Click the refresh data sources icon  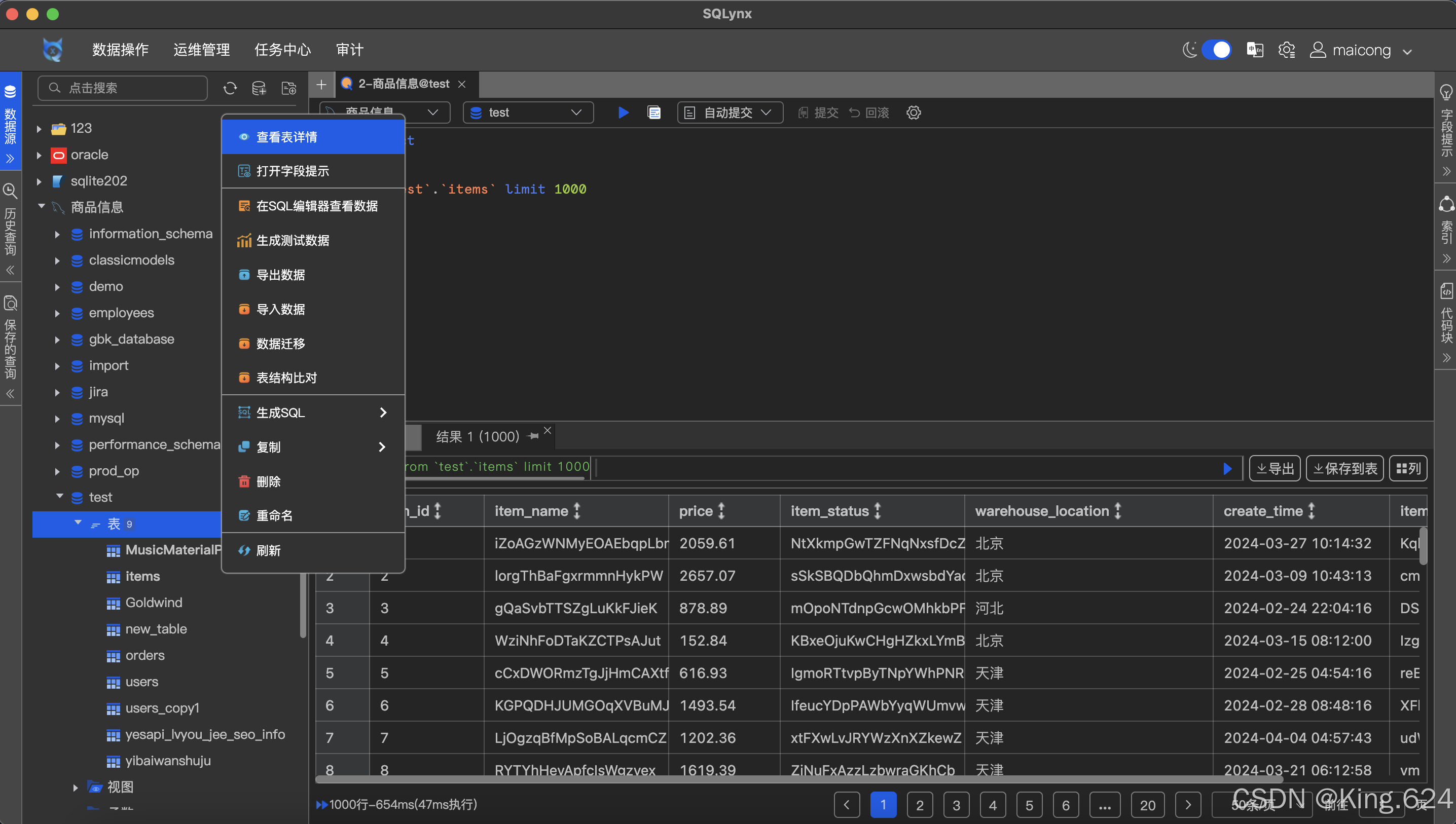point(230,88)
